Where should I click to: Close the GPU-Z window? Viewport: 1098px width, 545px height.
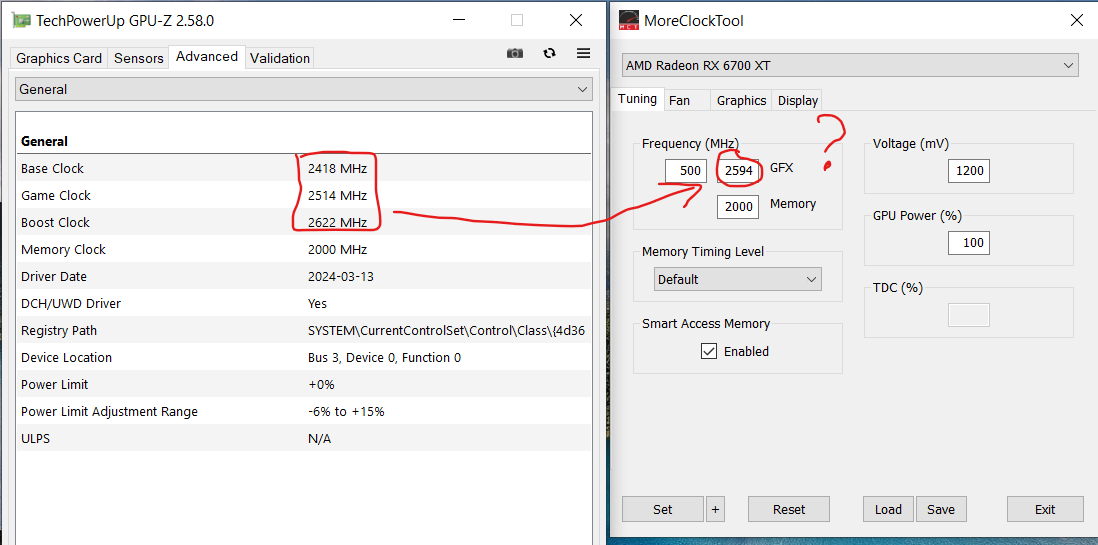(x=576, y=20)
